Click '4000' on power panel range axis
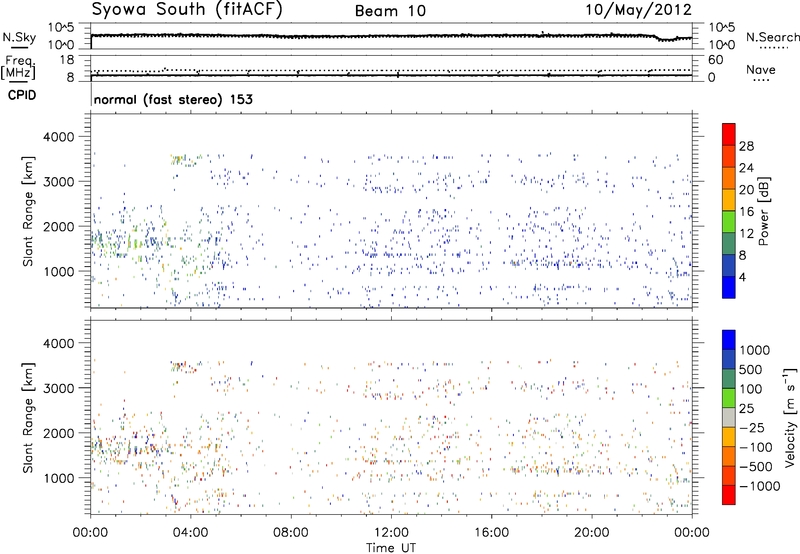 58,137
